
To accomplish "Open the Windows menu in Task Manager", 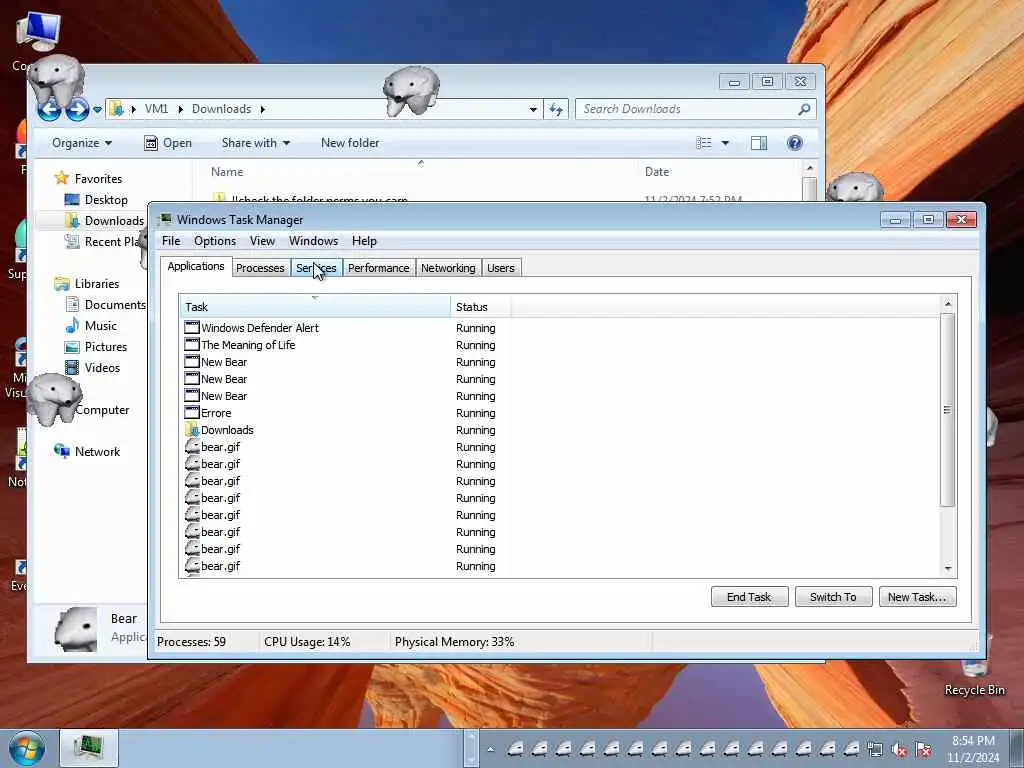I will pyautogui.click(x=313, y=241).
